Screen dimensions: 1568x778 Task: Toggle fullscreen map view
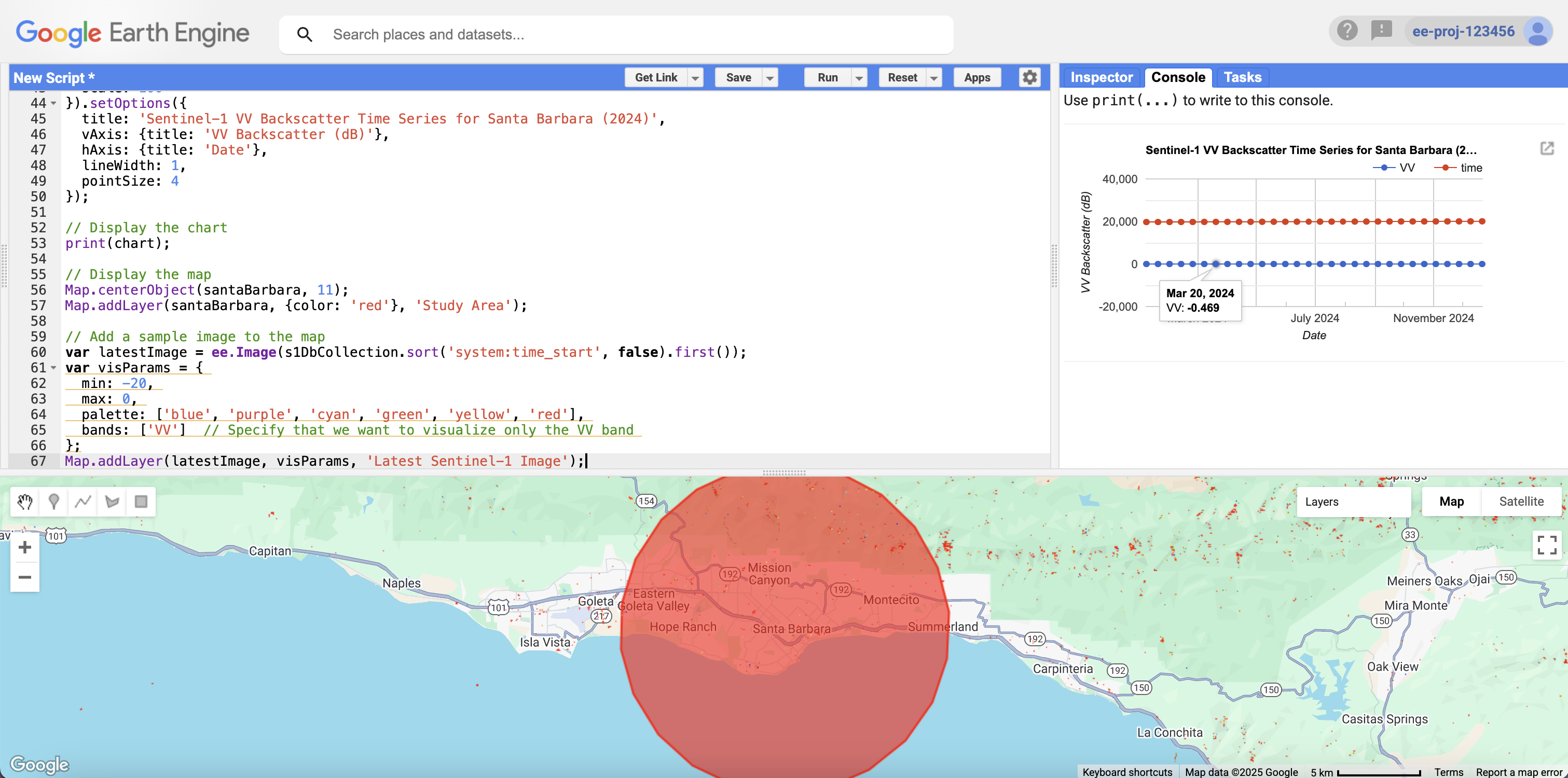click(x=1546, y=545)
